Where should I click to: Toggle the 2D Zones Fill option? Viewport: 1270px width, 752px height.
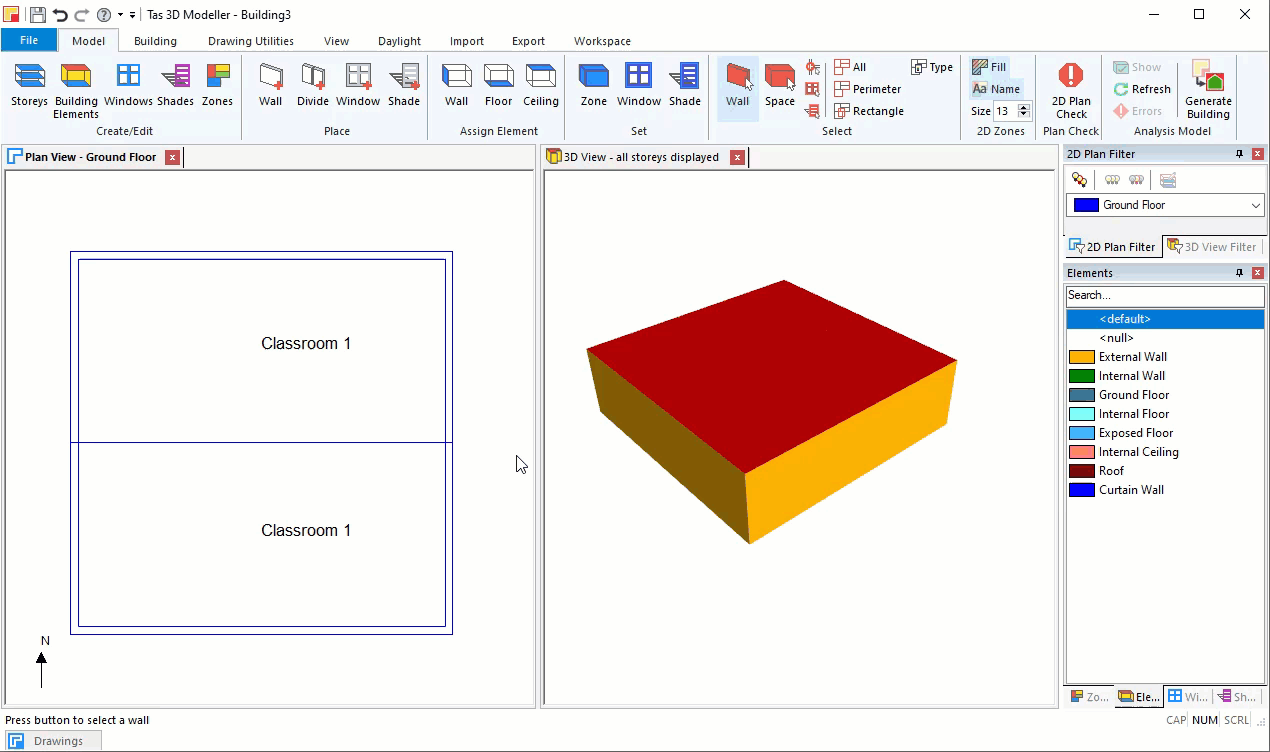pyautogui.click(x=989, y=67)
